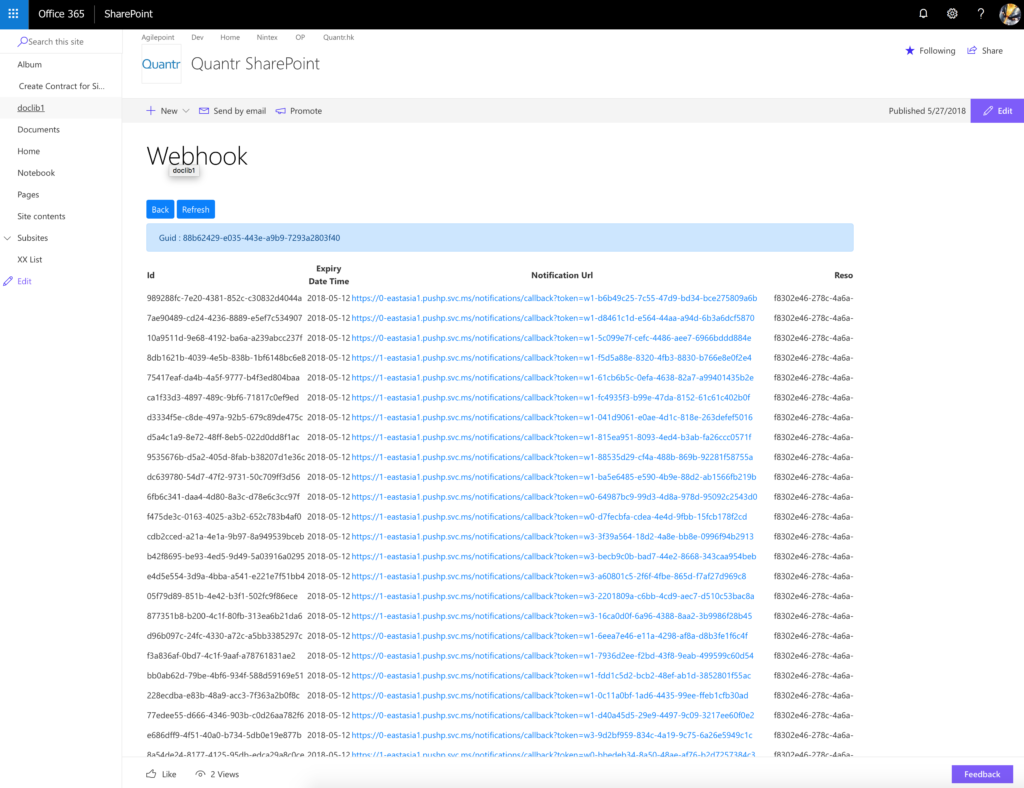This screenshot has width=1024, height=788.
Task: Click the Send by email command
Action: click(232, 111)
